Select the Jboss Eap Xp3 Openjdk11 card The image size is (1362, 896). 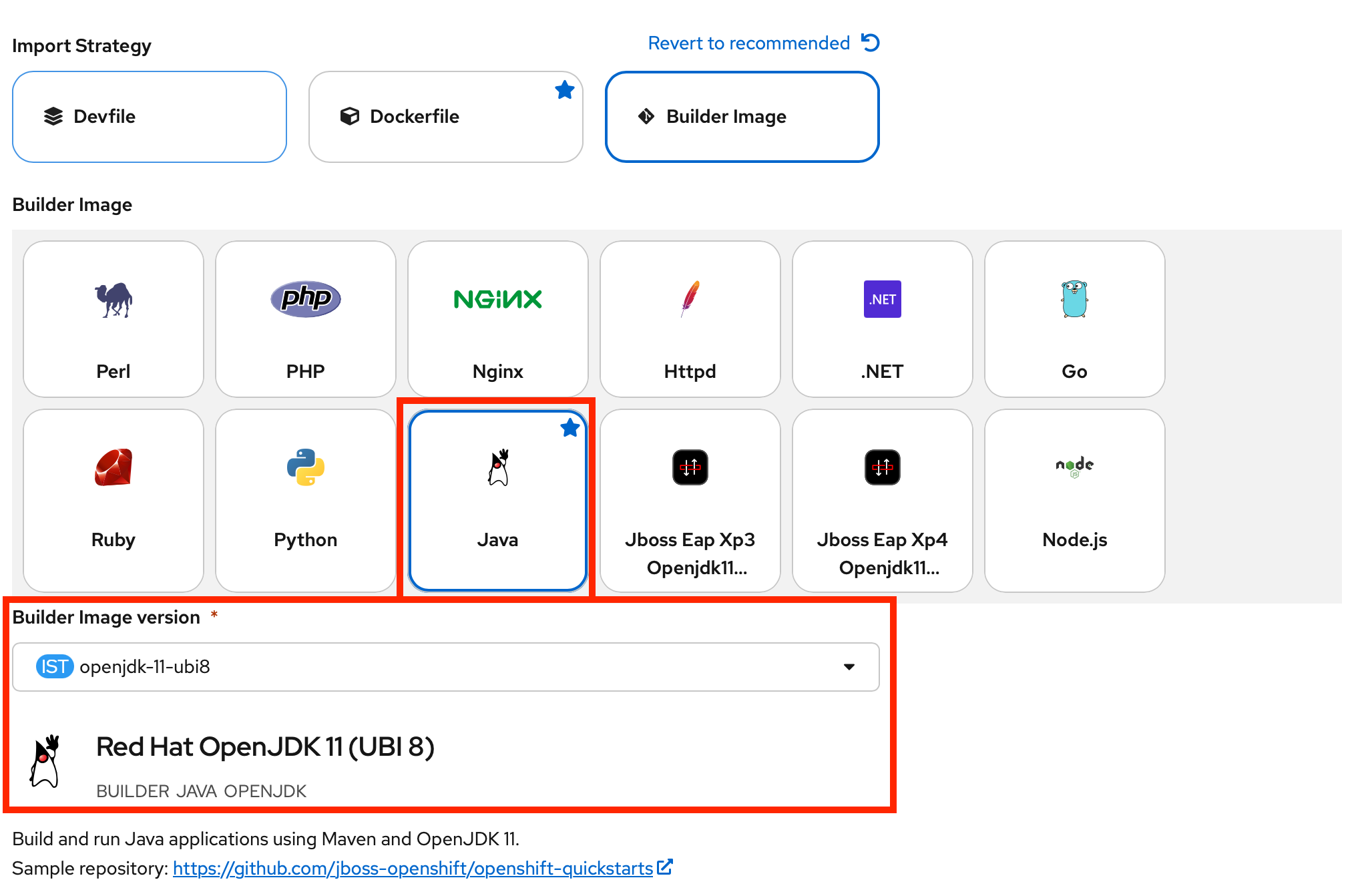(x=690, y=501)
